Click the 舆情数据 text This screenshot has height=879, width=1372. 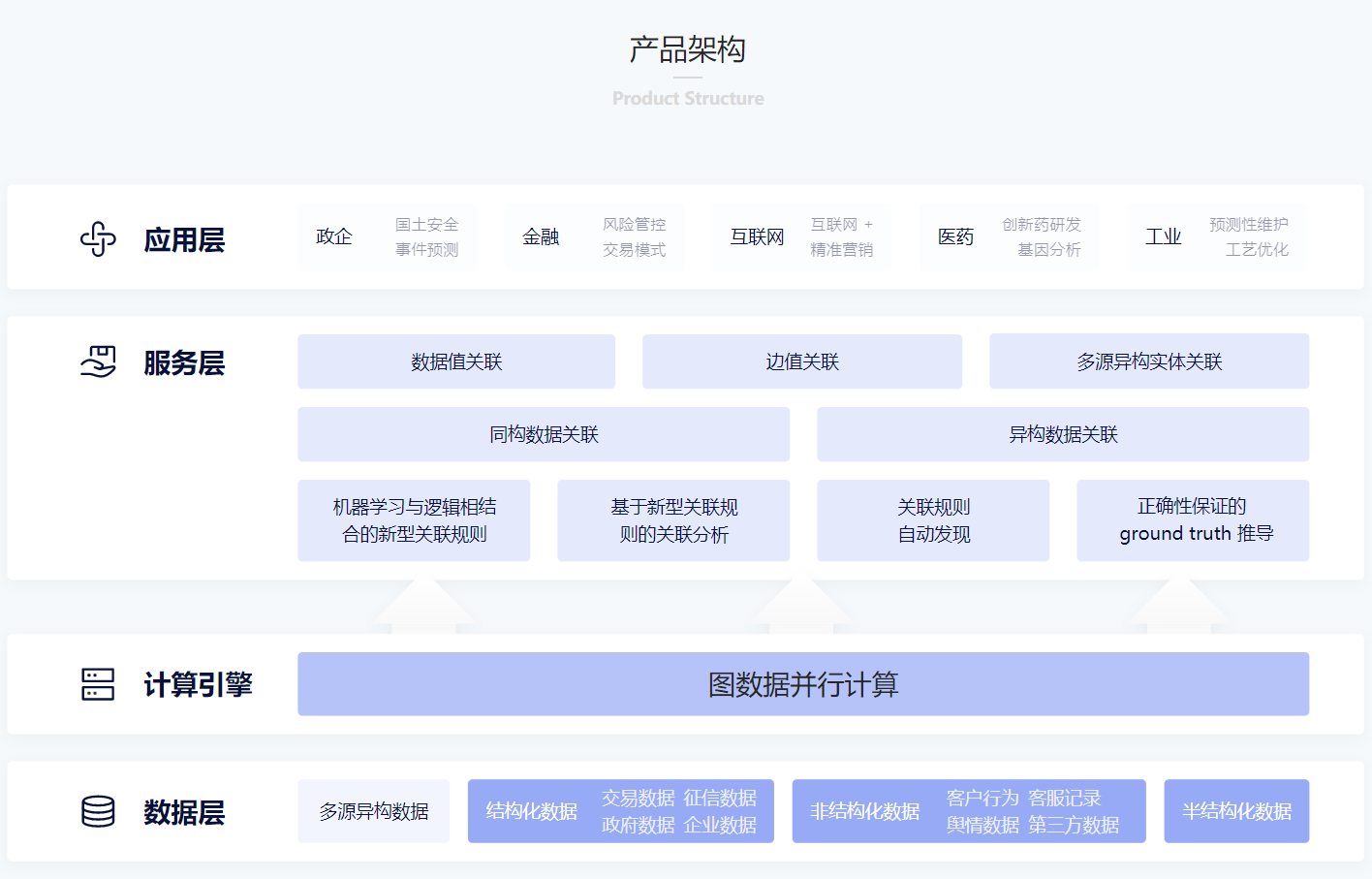point(982,825)
